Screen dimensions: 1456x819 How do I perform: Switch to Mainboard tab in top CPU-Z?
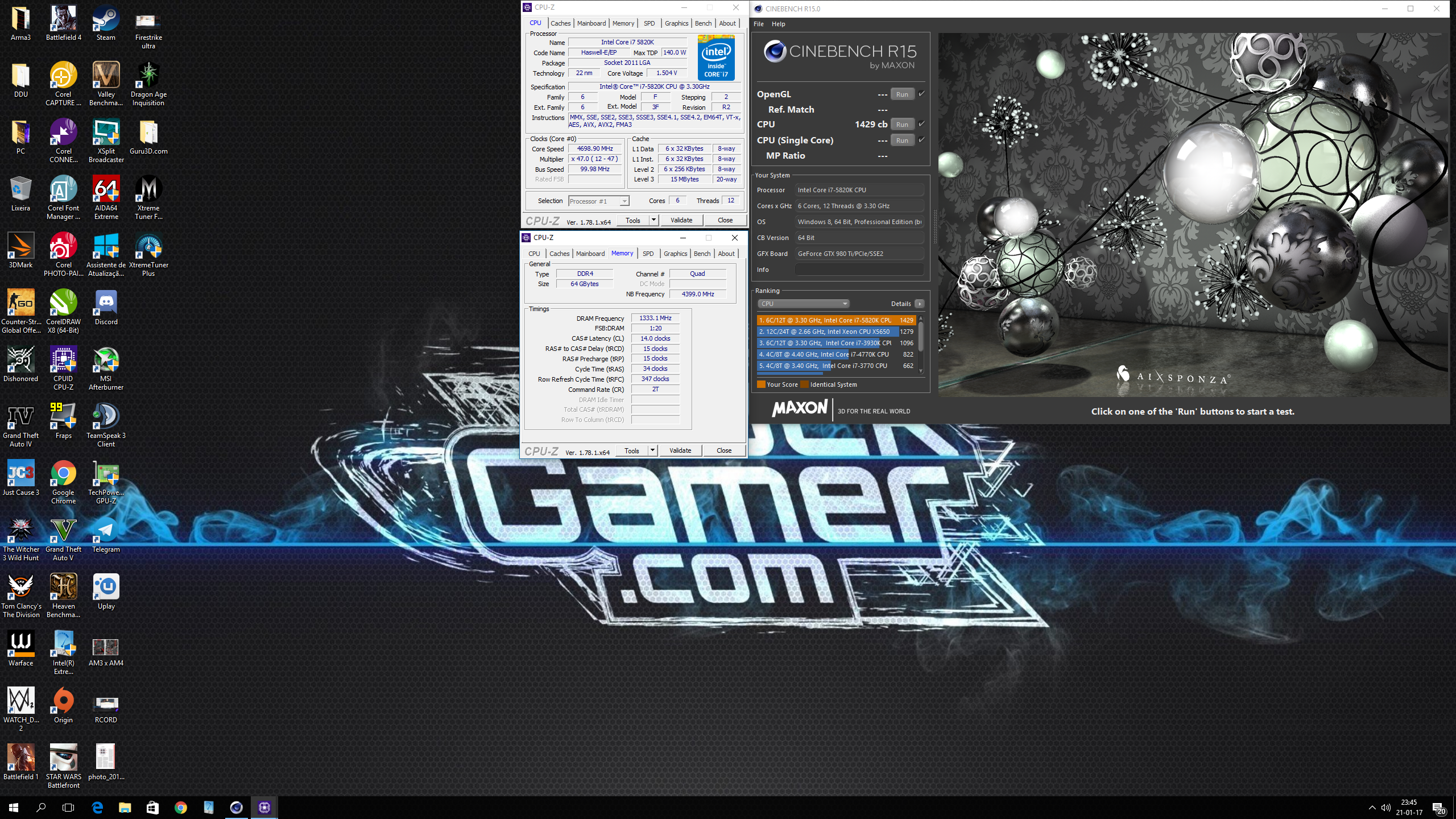coord(591,23)
